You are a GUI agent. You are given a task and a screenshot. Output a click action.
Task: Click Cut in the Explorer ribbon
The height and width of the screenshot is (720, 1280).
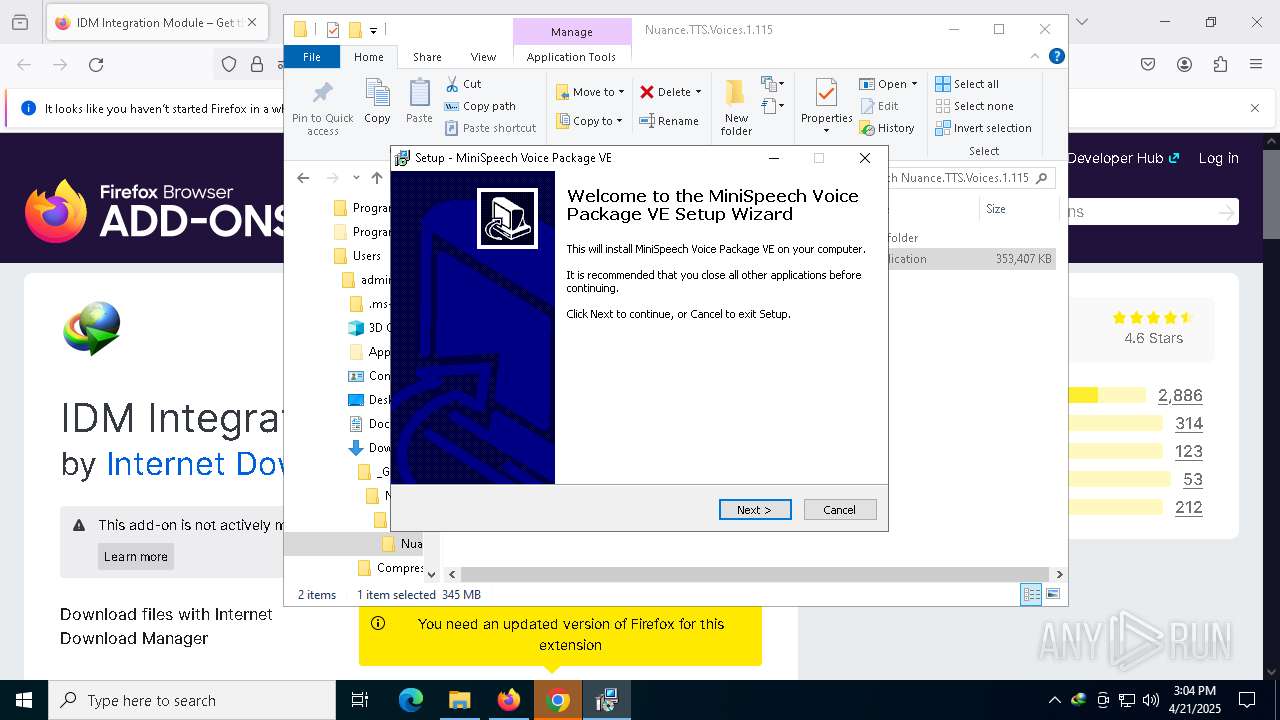[x=463, y=84]
